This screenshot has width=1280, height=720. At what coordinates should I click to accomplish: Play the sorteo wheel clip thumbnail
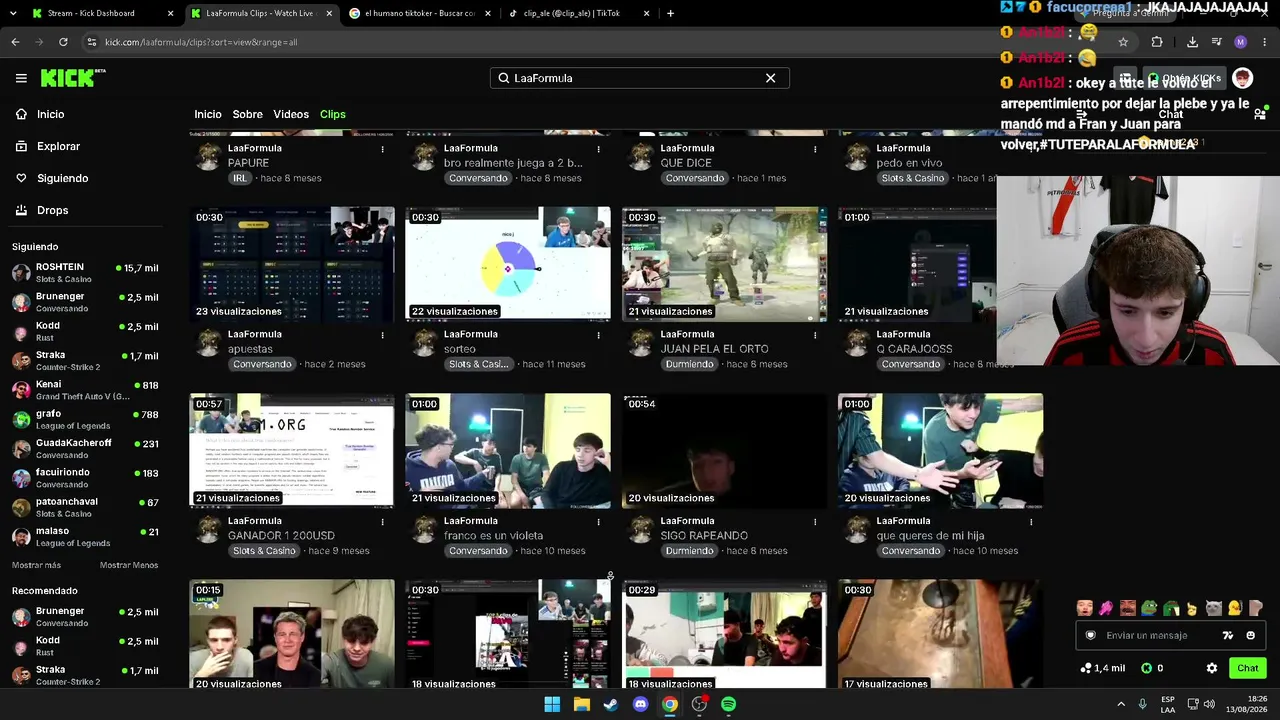[508, 264]
